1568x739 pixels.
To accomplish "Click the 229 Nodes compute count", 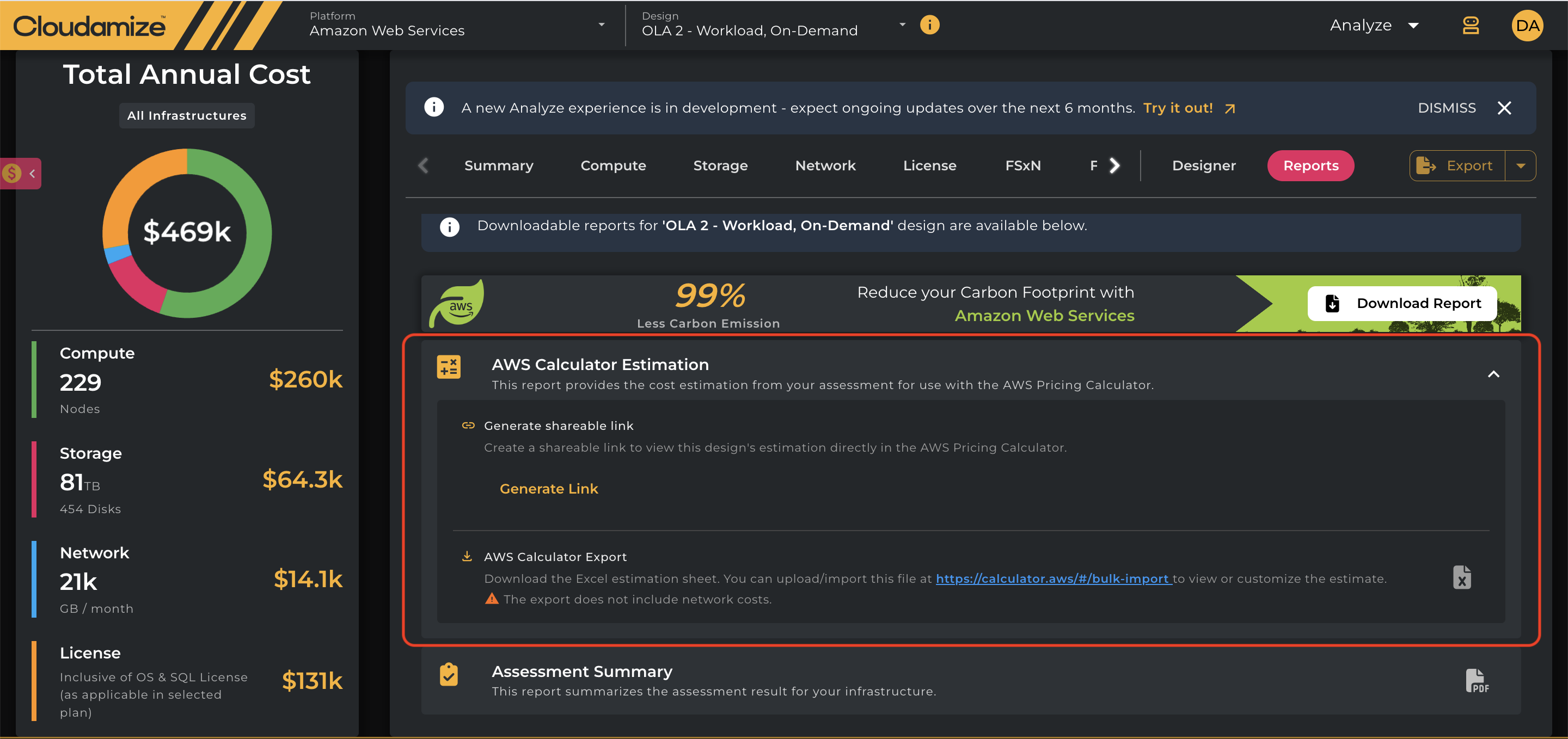I will 81,383.
